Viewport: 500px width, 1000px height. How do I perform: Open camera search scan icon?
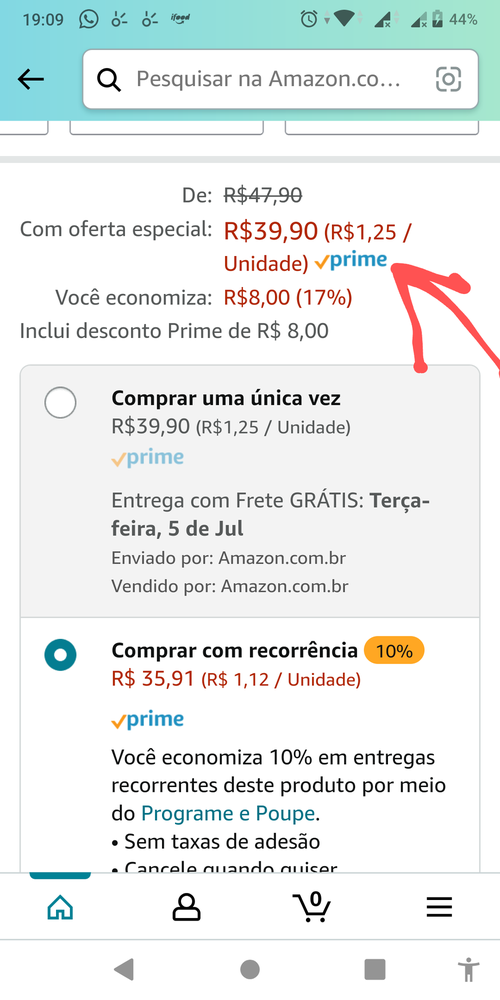point(448,80)
